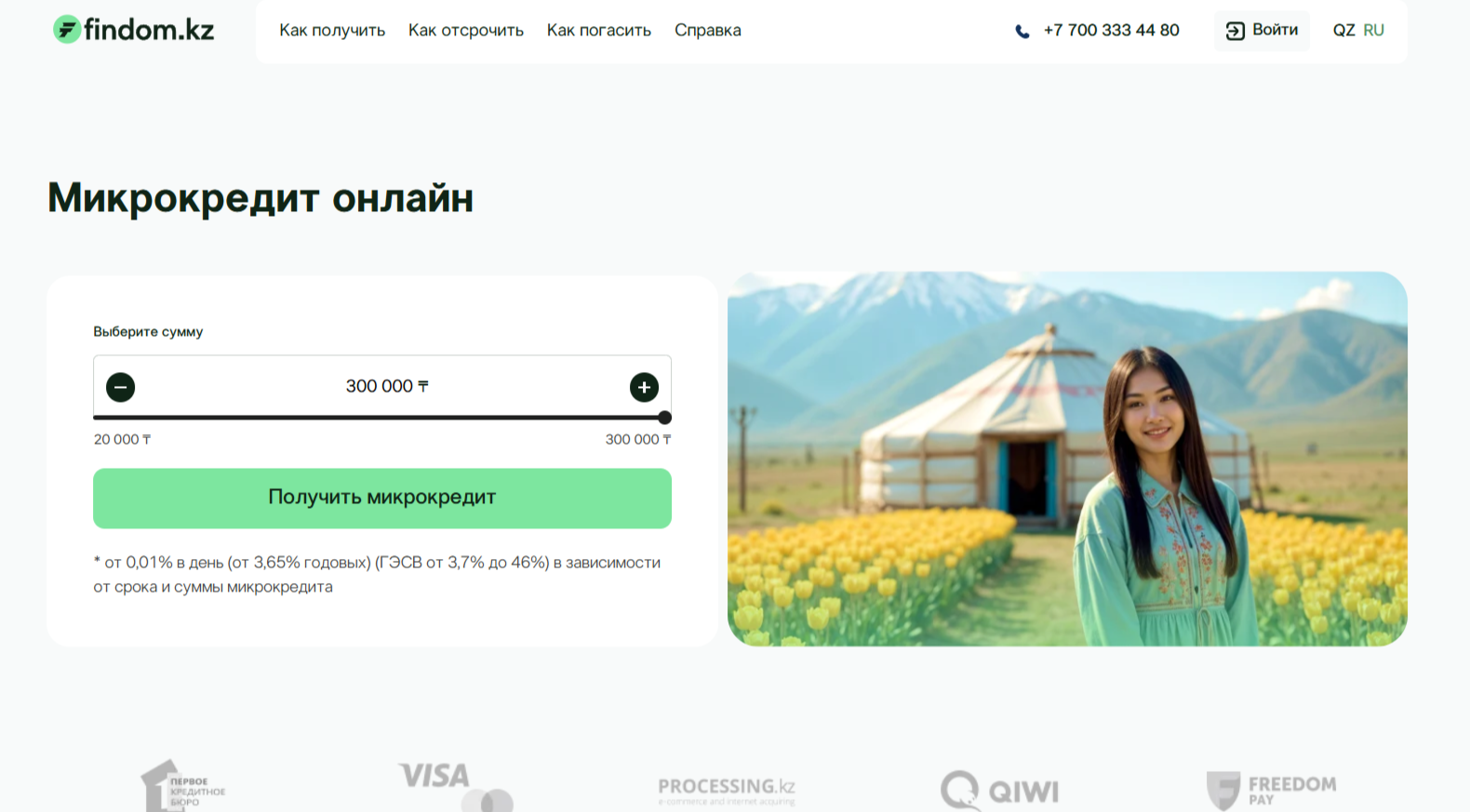Click the Войти login button
The height and width of the screenshot is (812, 1470).
[x=1262, y=31]
